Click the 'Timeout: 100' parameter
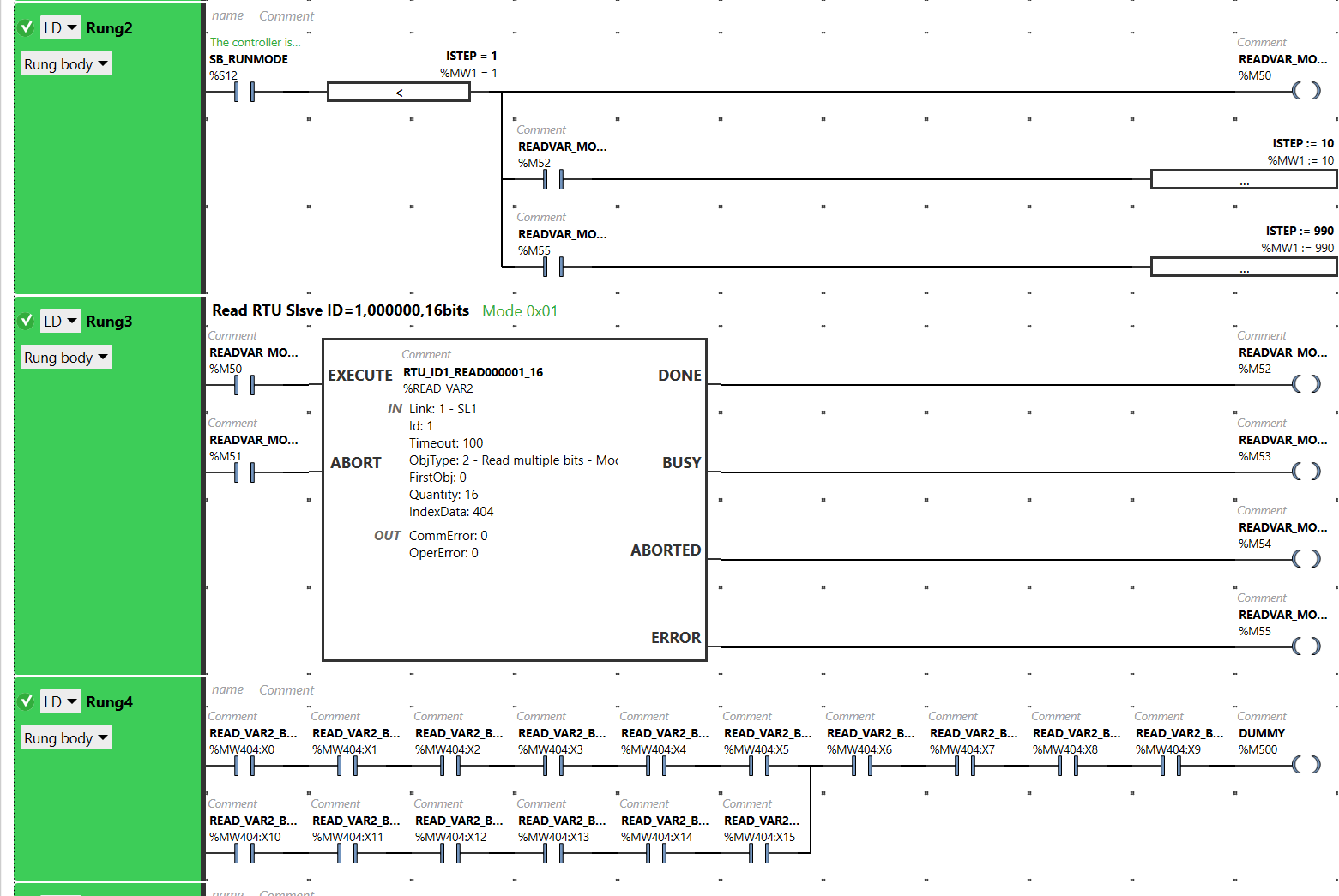Screen dimensions: 1339x896 click(446, 443)
